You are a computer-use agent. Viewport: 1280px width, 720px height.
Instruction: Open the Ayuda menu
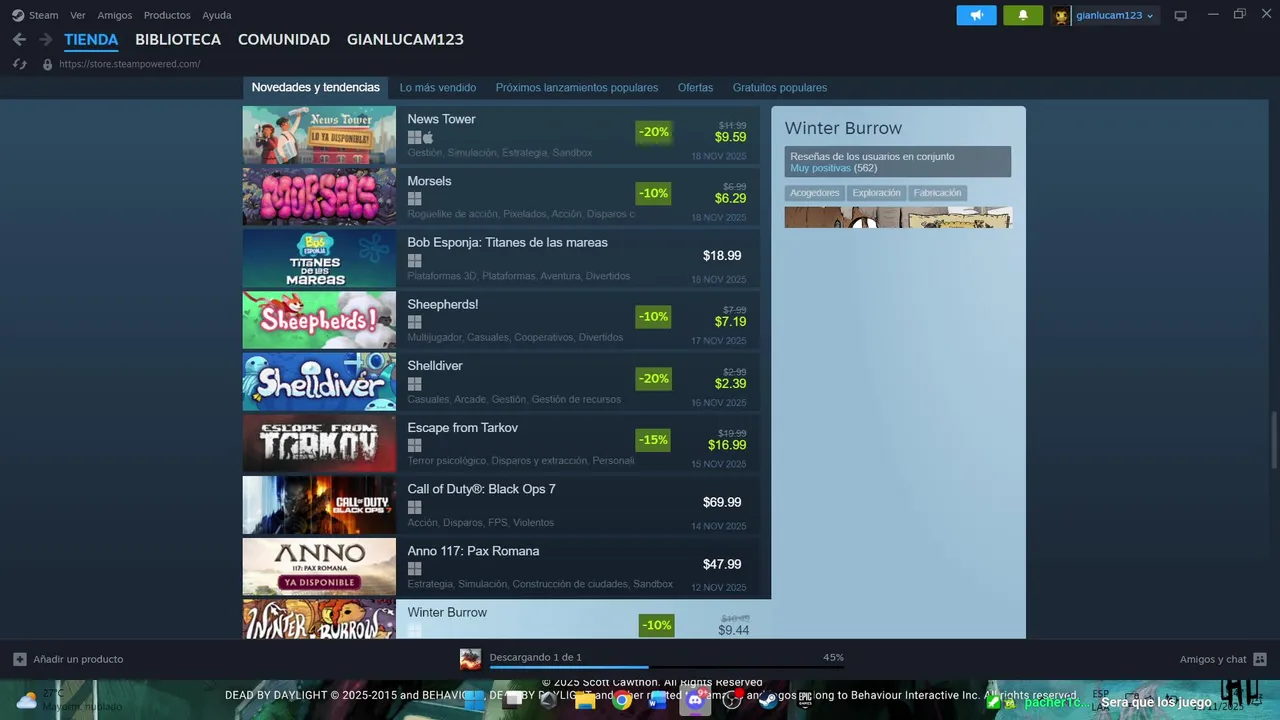click(x=217, y=15)
